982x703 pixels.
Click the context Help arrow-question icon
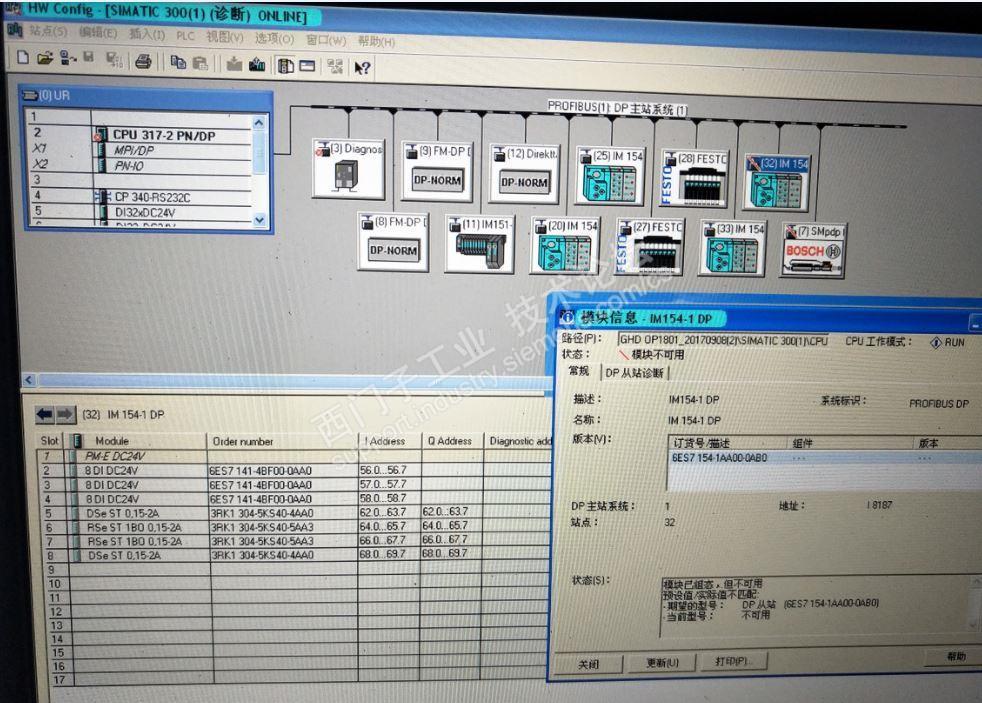pos(363,68)
